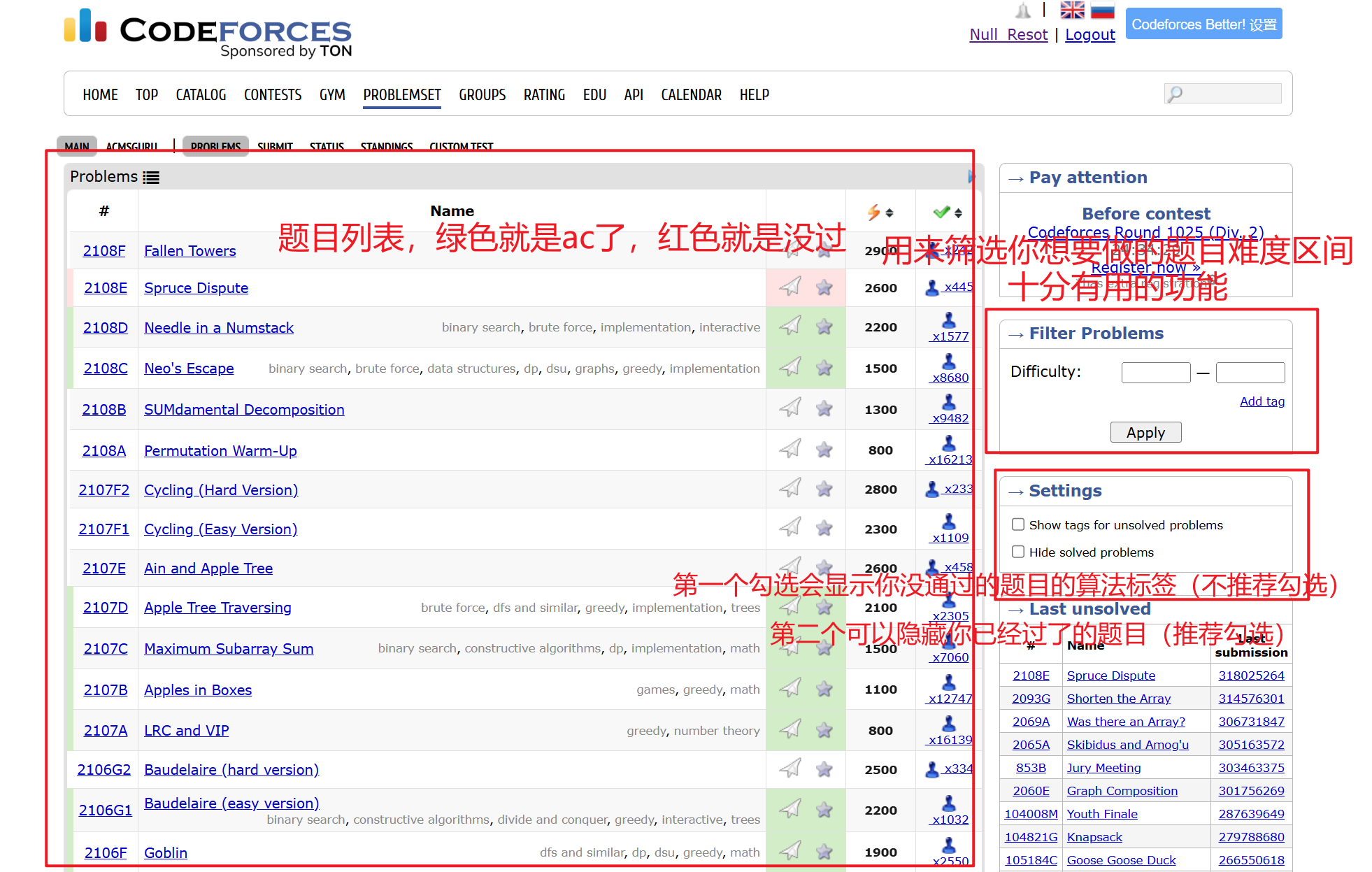
Task: Star the Goblin problem as favorite
Action: click(824, 852)
